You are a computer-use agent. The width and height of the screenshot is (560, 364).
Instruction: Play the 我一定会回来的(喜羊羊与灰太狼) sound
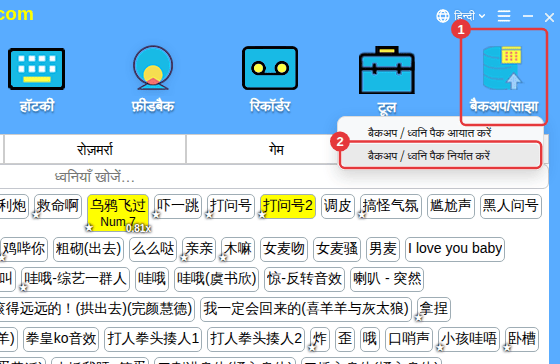(306, 309)
